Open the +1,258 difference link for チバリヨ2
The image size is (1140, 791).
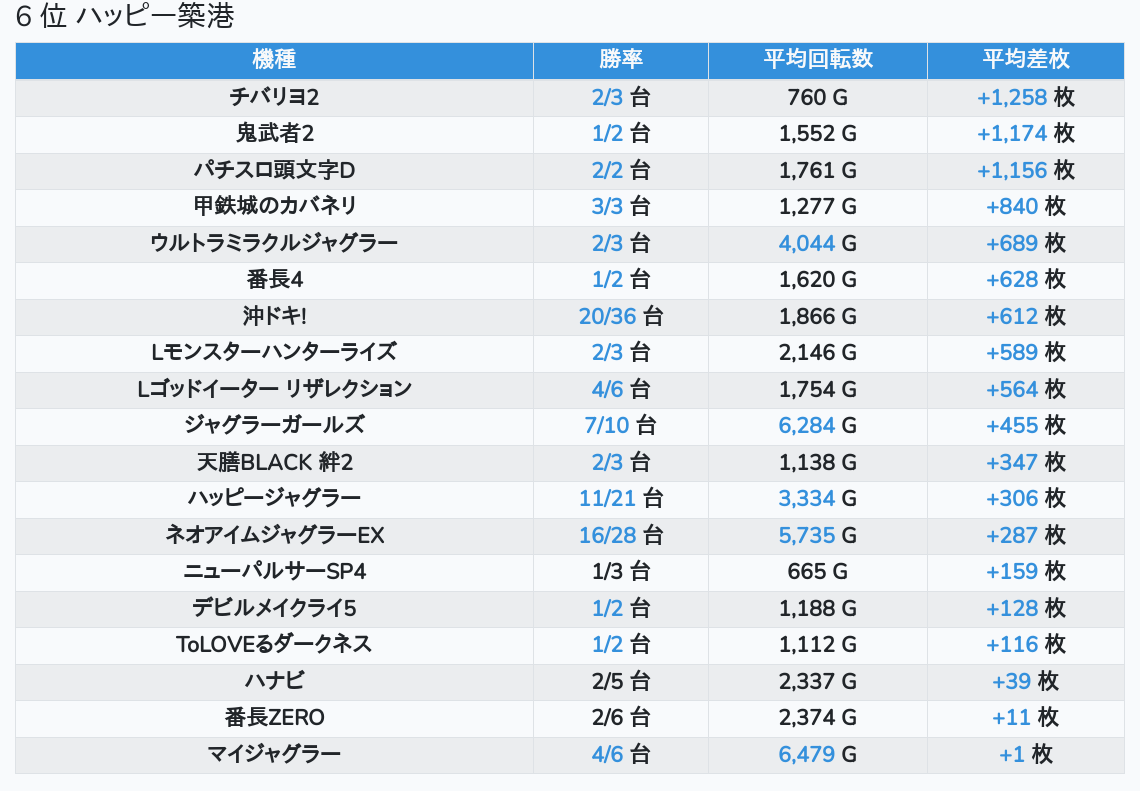click(1012, 98)
